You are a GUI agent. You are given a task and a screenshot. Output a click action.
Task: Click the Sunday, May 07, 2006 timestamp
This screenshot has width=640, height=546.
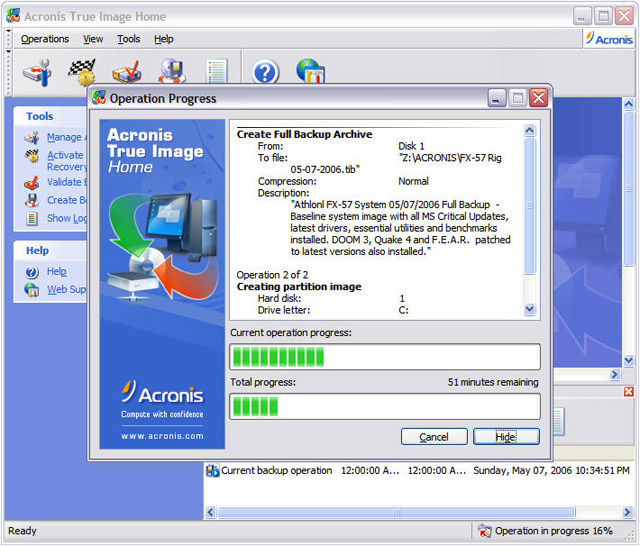pyautogui.click(x=551, y=471)
